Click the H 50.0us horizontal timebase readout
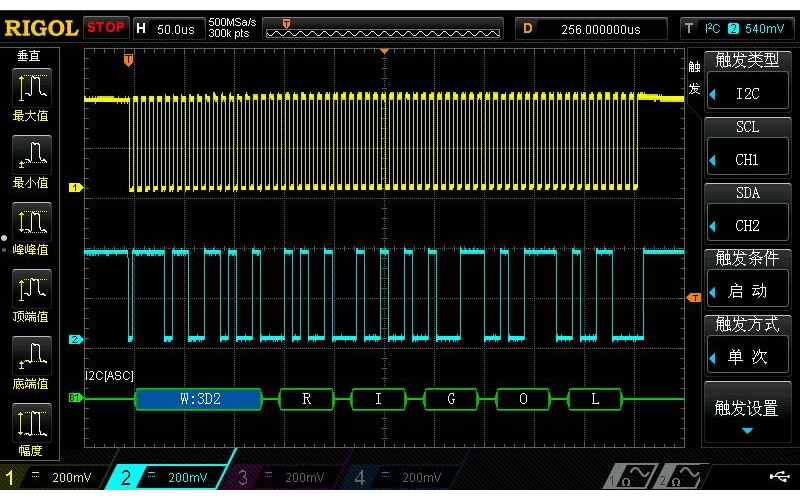The image size is (800, 500). point(169,29)
